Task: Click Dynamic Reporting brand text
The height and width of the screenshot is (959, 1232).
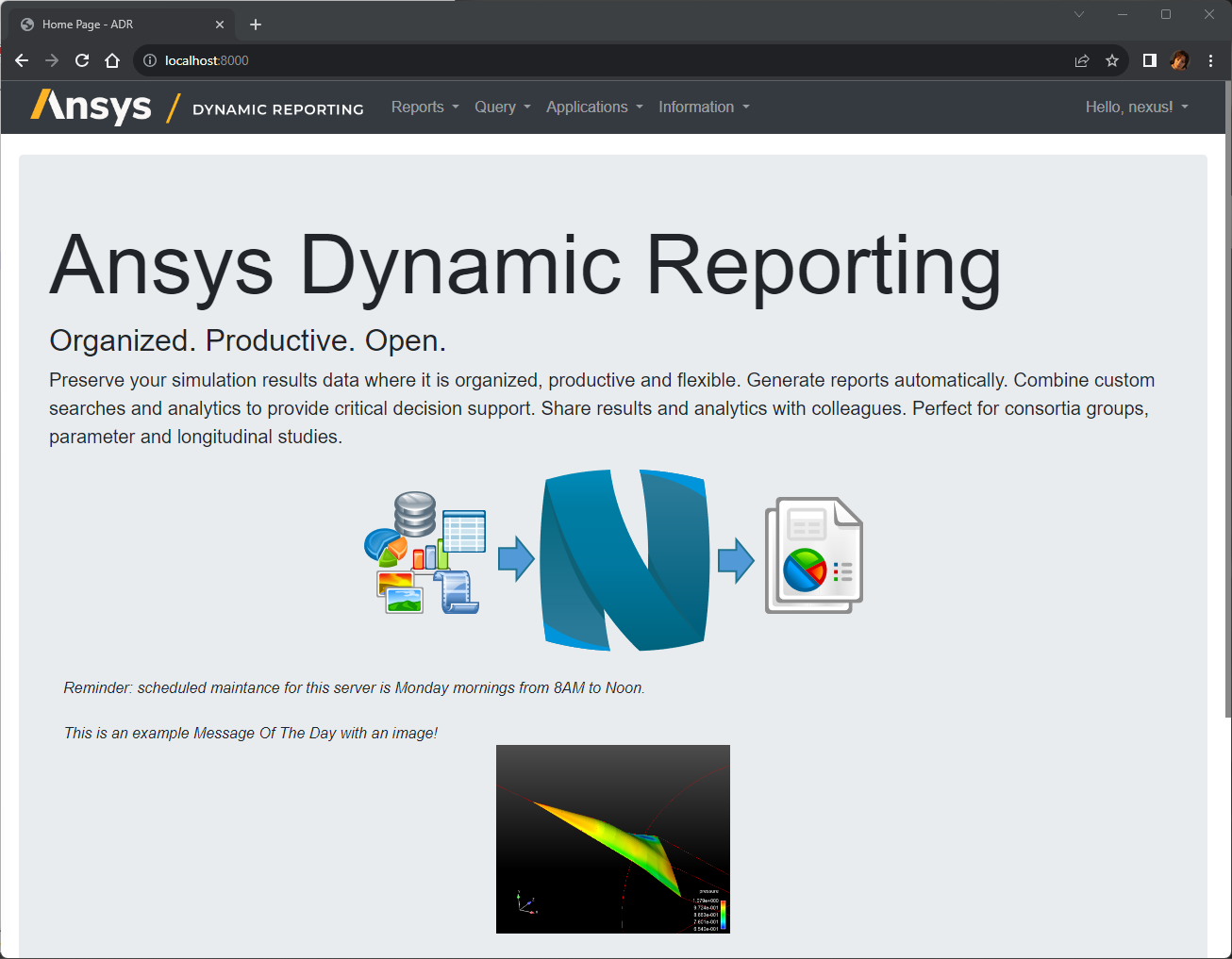Action: coord(278,109)
